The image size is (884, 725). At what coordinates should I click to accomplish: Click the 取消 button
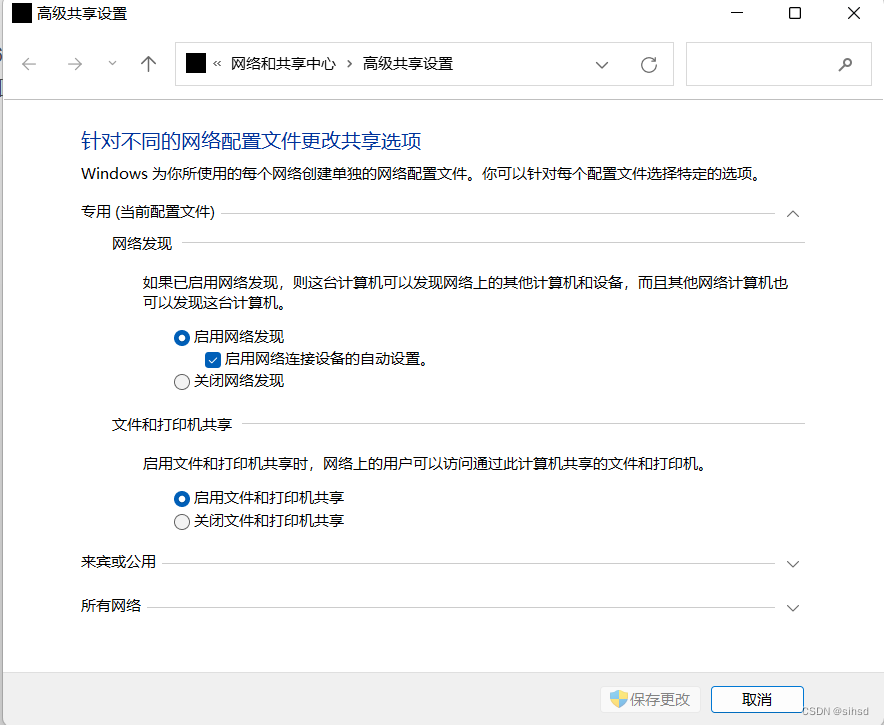[757, 699]
